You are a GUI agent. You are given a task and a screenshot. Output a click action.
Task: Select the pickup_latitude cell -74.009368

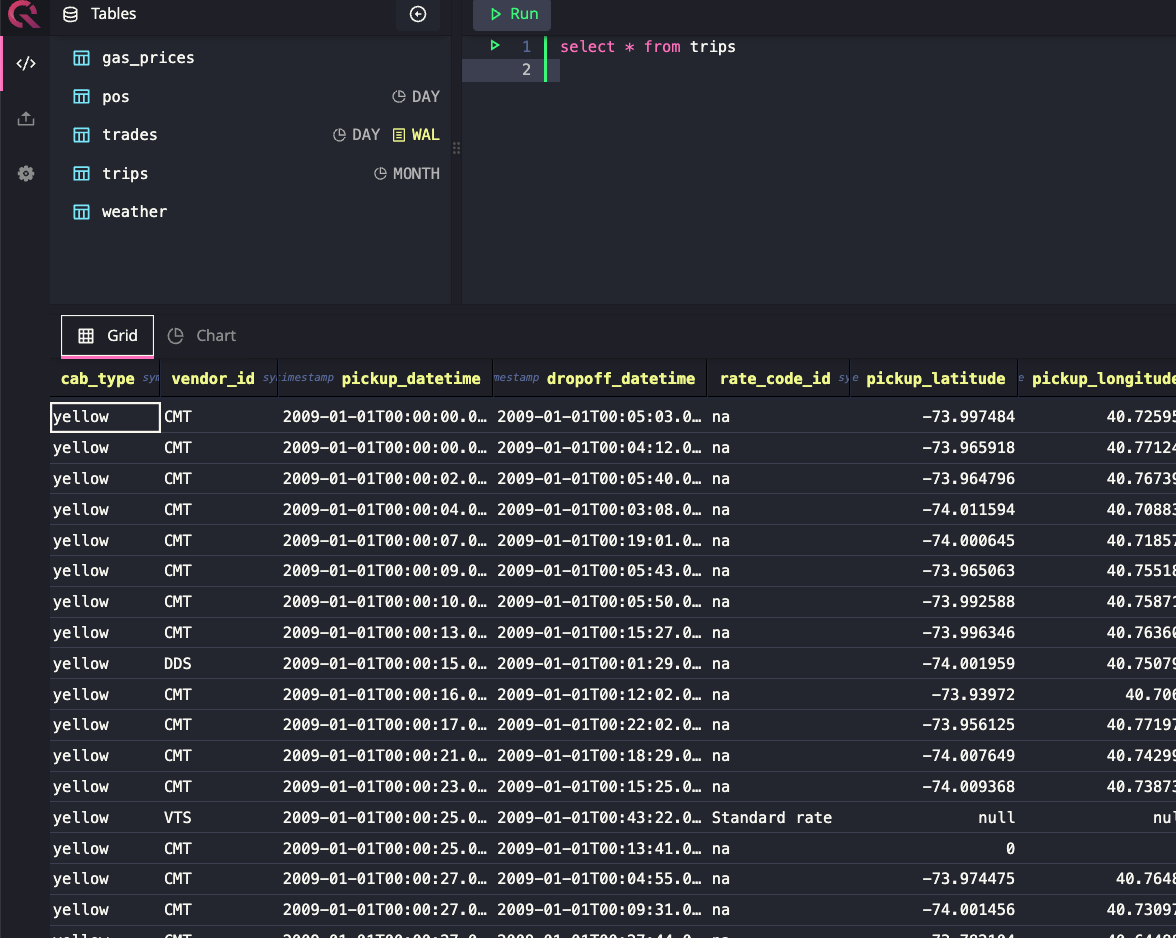tap(933, 787)
